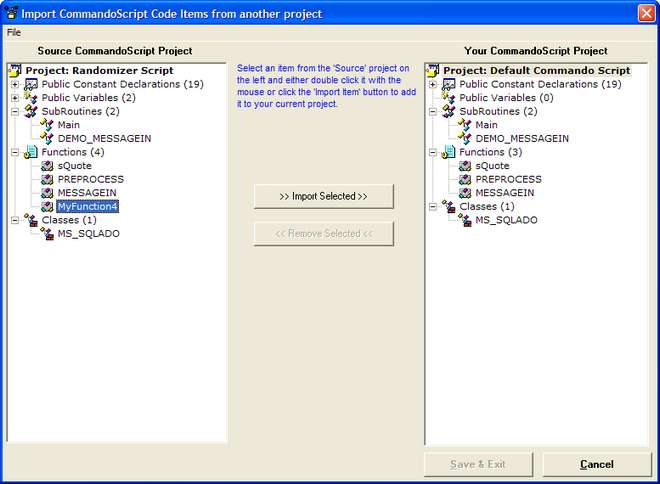Click the Functions (4) folder icon
The height and width of the screenshot is (484, 660).
click(31, 152)
